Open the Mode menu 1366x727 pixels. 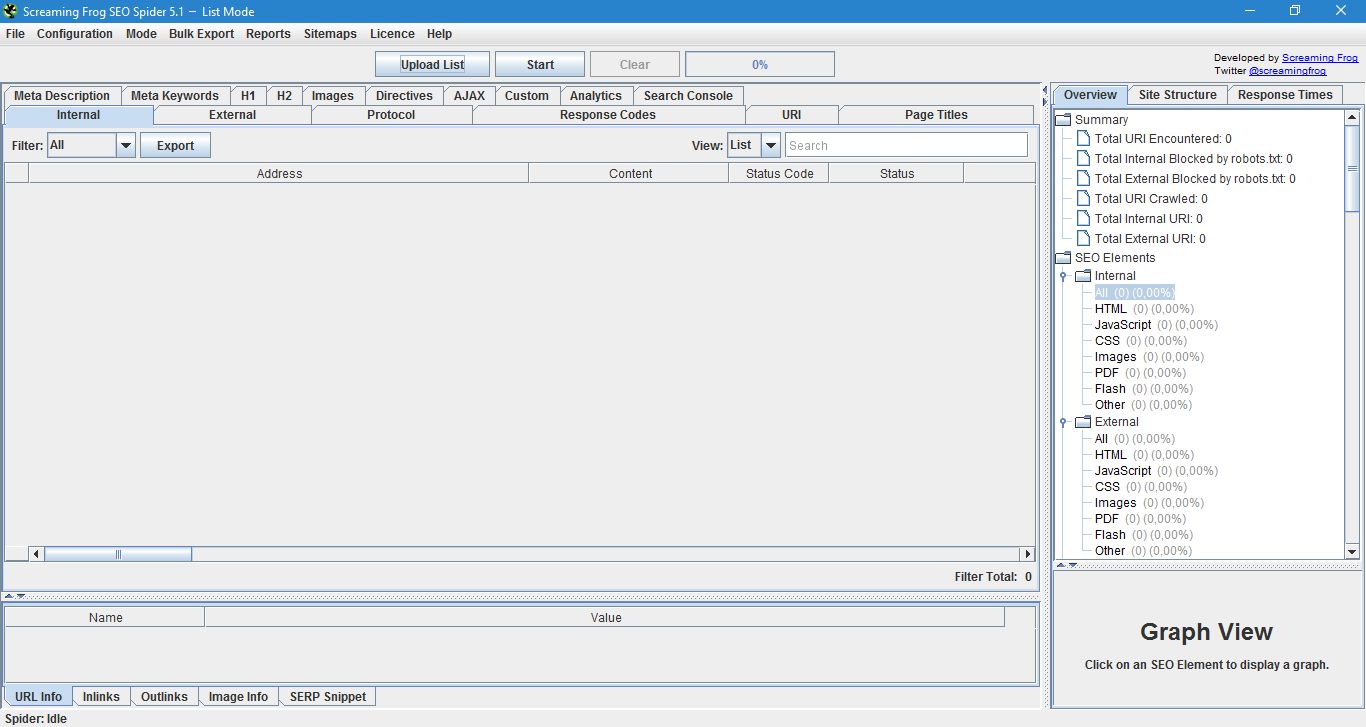pyautogui.click(x=141, y=34)
